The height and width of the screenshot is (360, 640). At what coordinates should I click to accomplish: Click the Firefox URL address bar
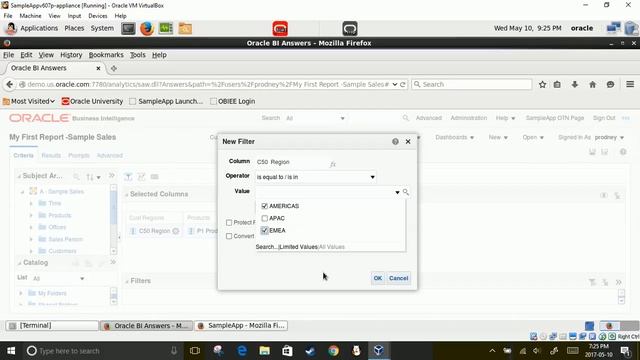208,84
